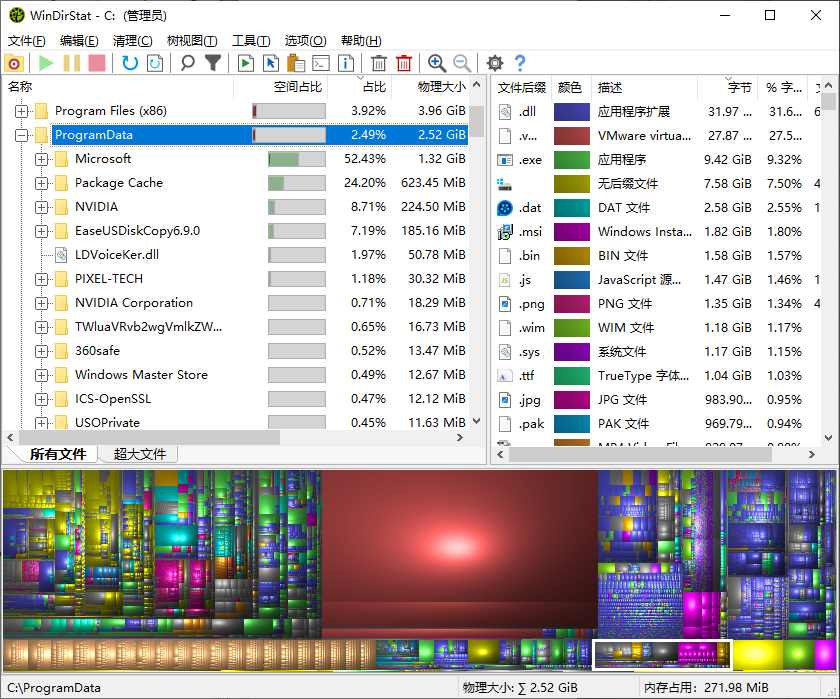Refresh all with the blue circular arrow
This screenshot has width=840, height=699.
point(130,63)
